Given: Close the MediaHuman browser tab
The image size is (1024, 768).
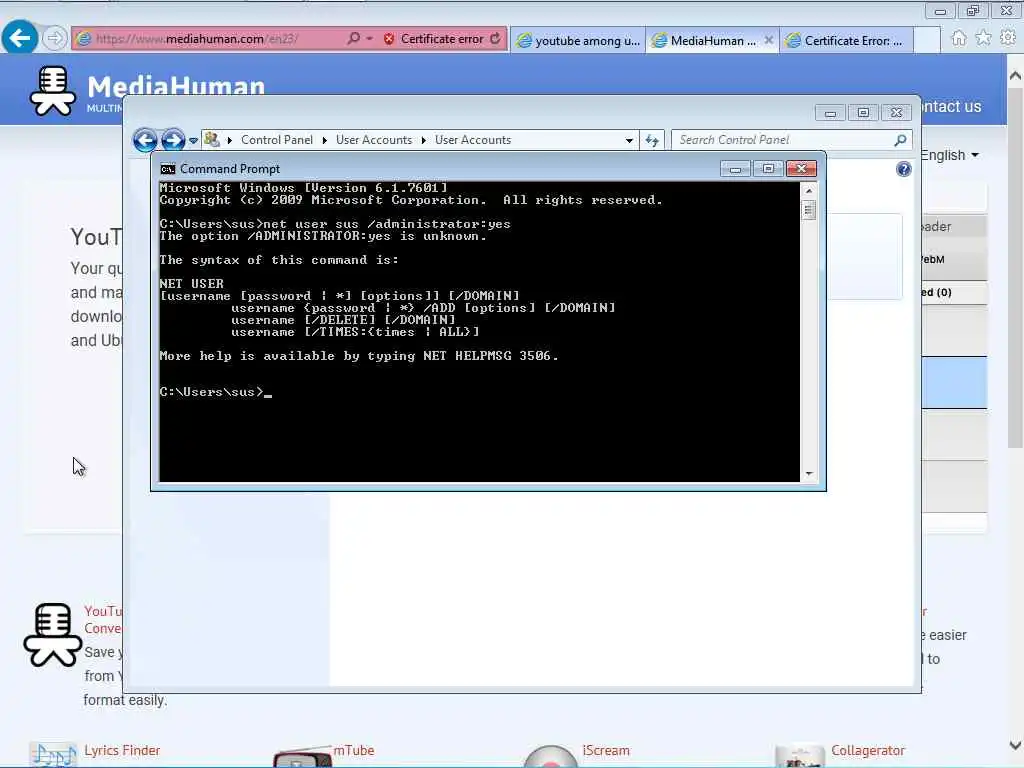Looking at the screenshot, I should (769, 40).
